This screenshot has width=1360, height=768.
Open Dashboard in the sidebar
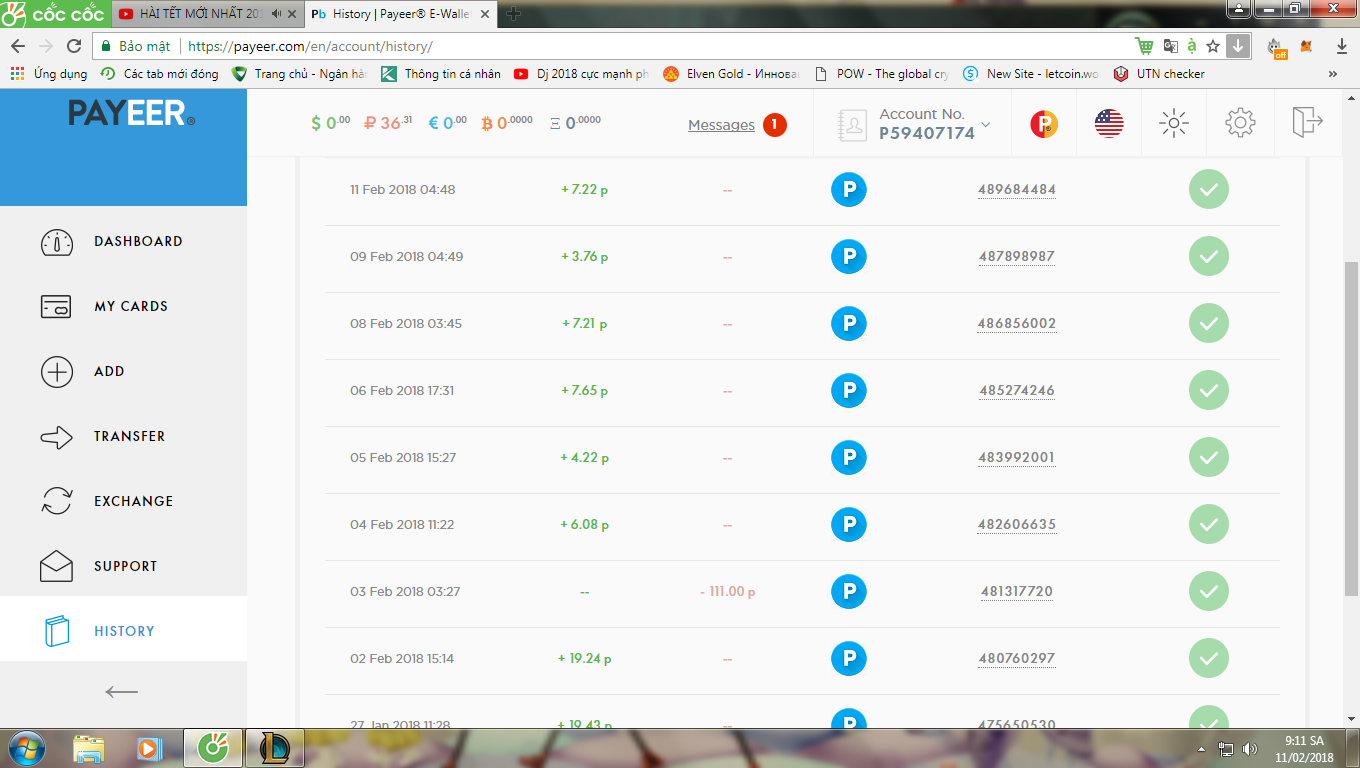(124, 241)
